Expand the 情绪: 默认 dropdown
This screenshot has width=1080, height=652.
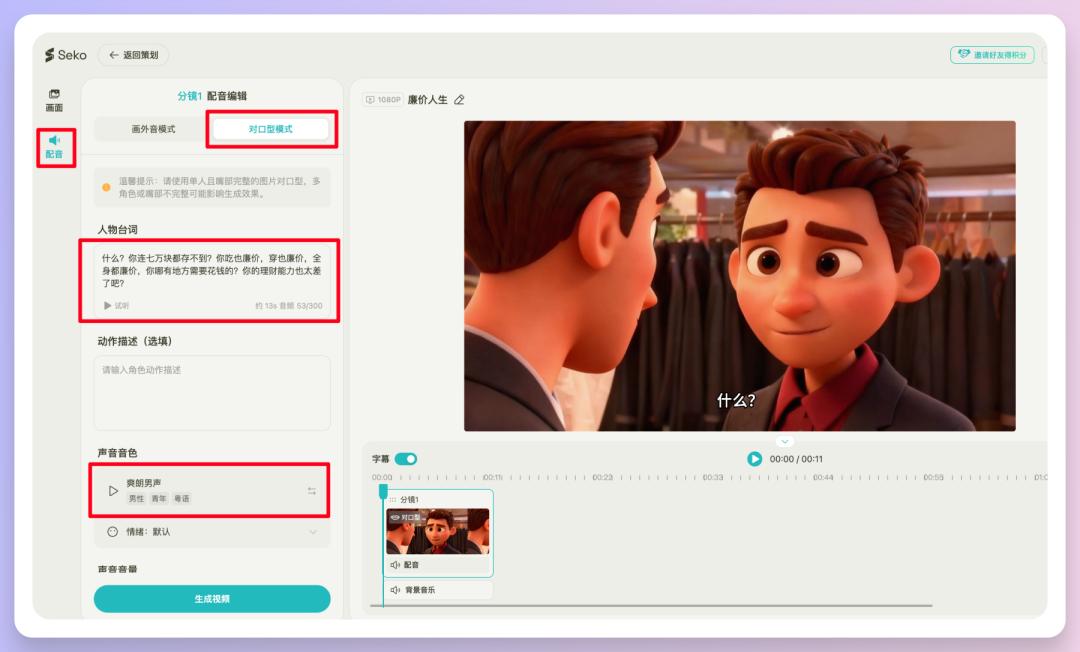click(x=212, y=532)
